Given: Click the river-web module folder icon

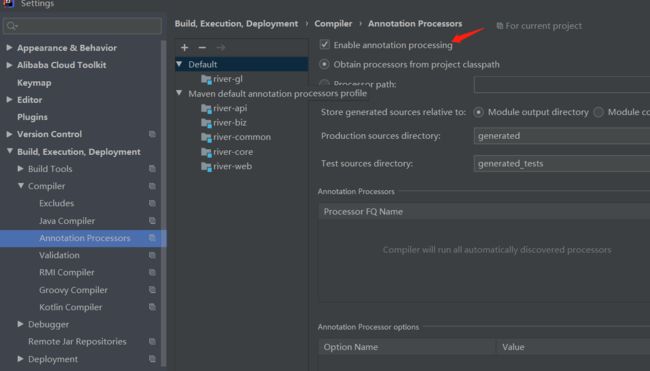Looking at the screenshot, I should pyautogui.click(x=206, y=166).
